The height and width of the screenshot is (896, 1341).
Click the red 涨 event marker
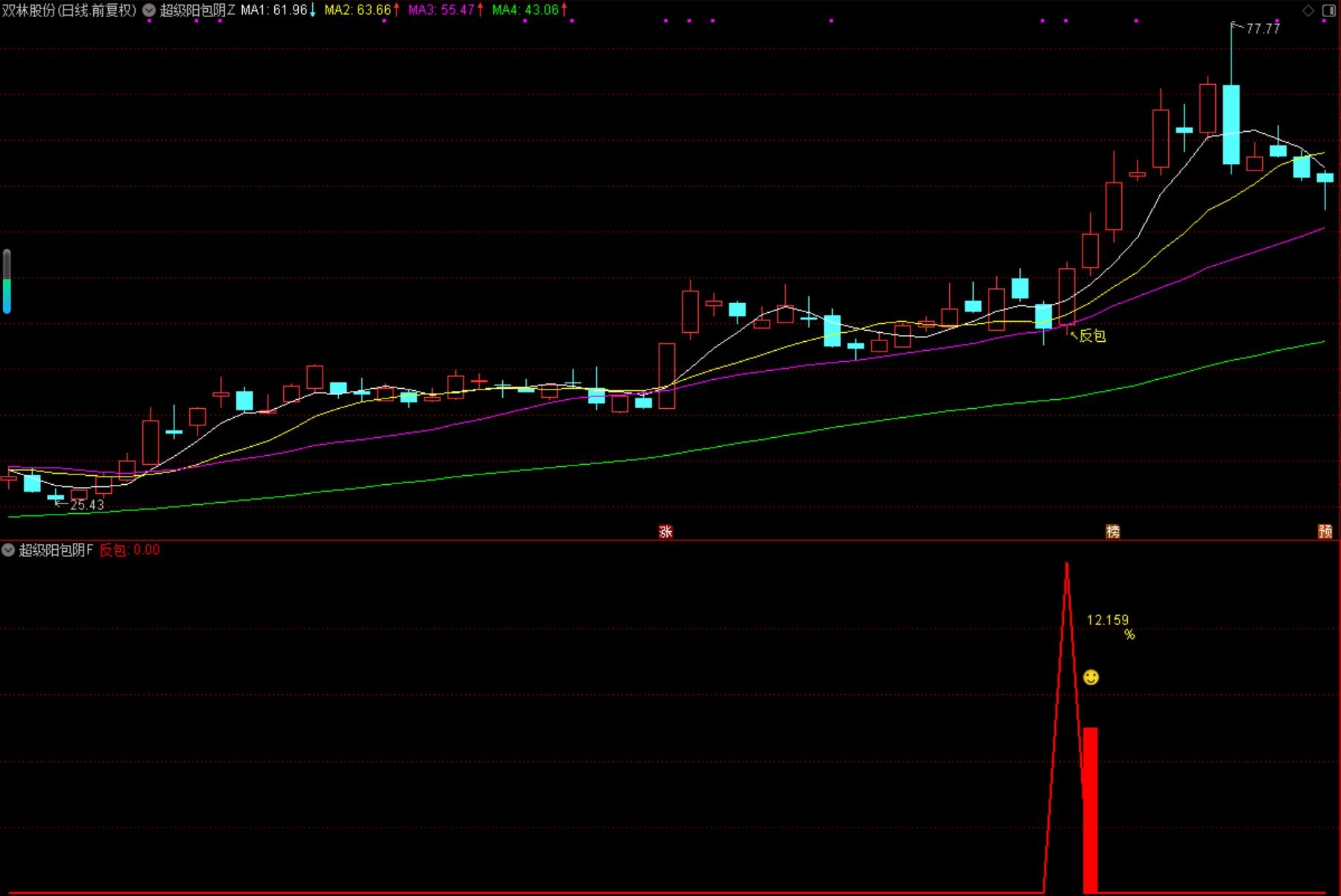tap(666, 531)
